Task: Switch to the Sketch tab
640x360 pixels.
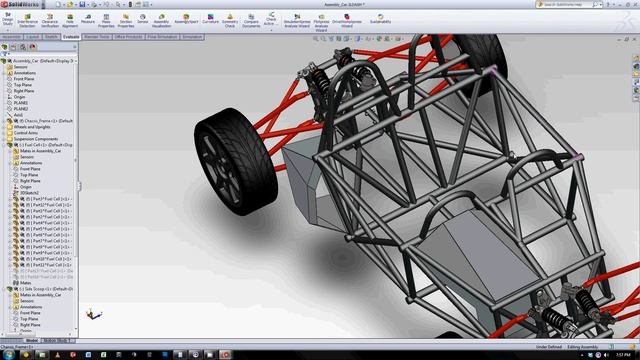Action: 51,37
